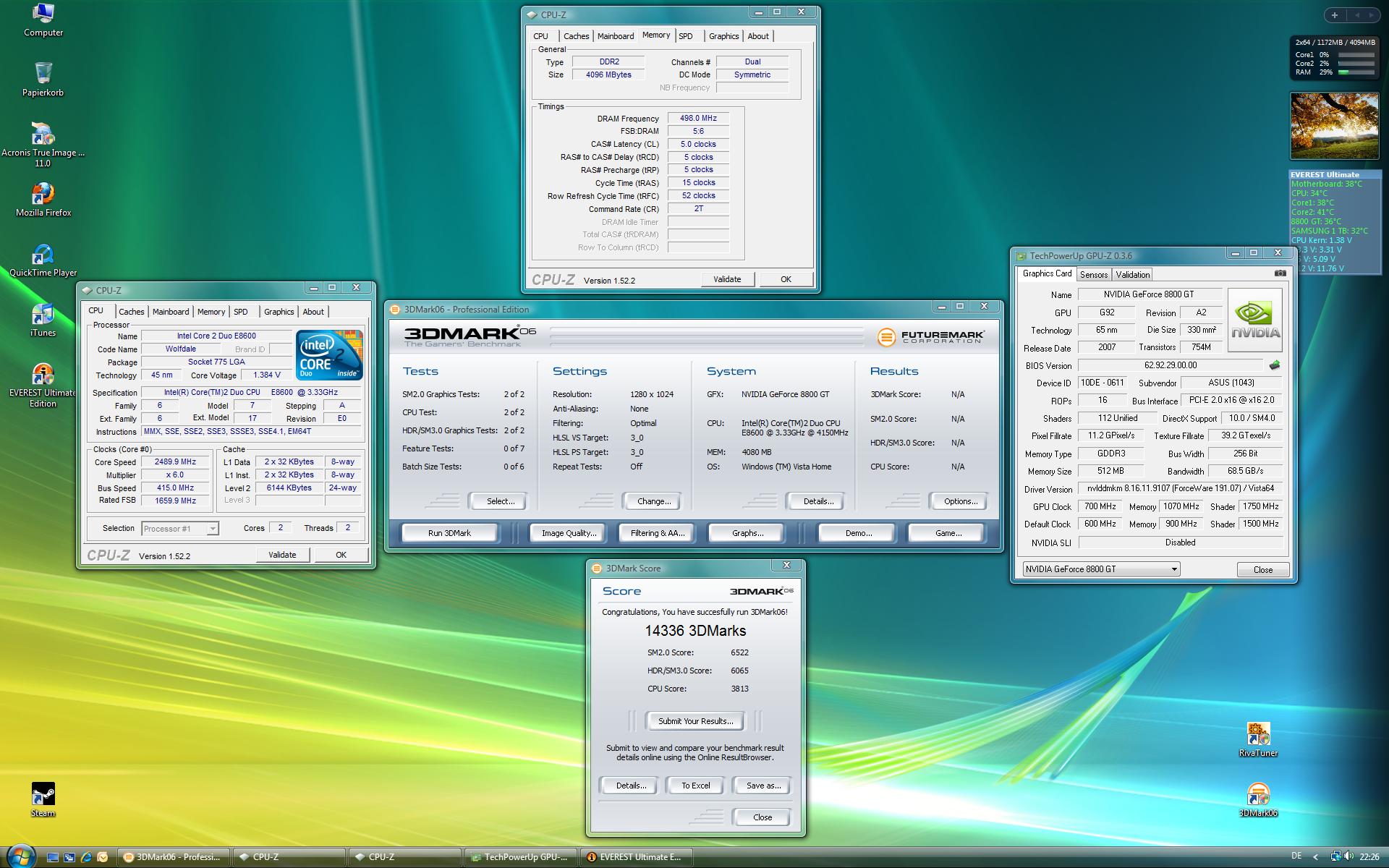The image size is (1389, 868).
Task: Export score with To Excel button
Action: pos(696,786)
